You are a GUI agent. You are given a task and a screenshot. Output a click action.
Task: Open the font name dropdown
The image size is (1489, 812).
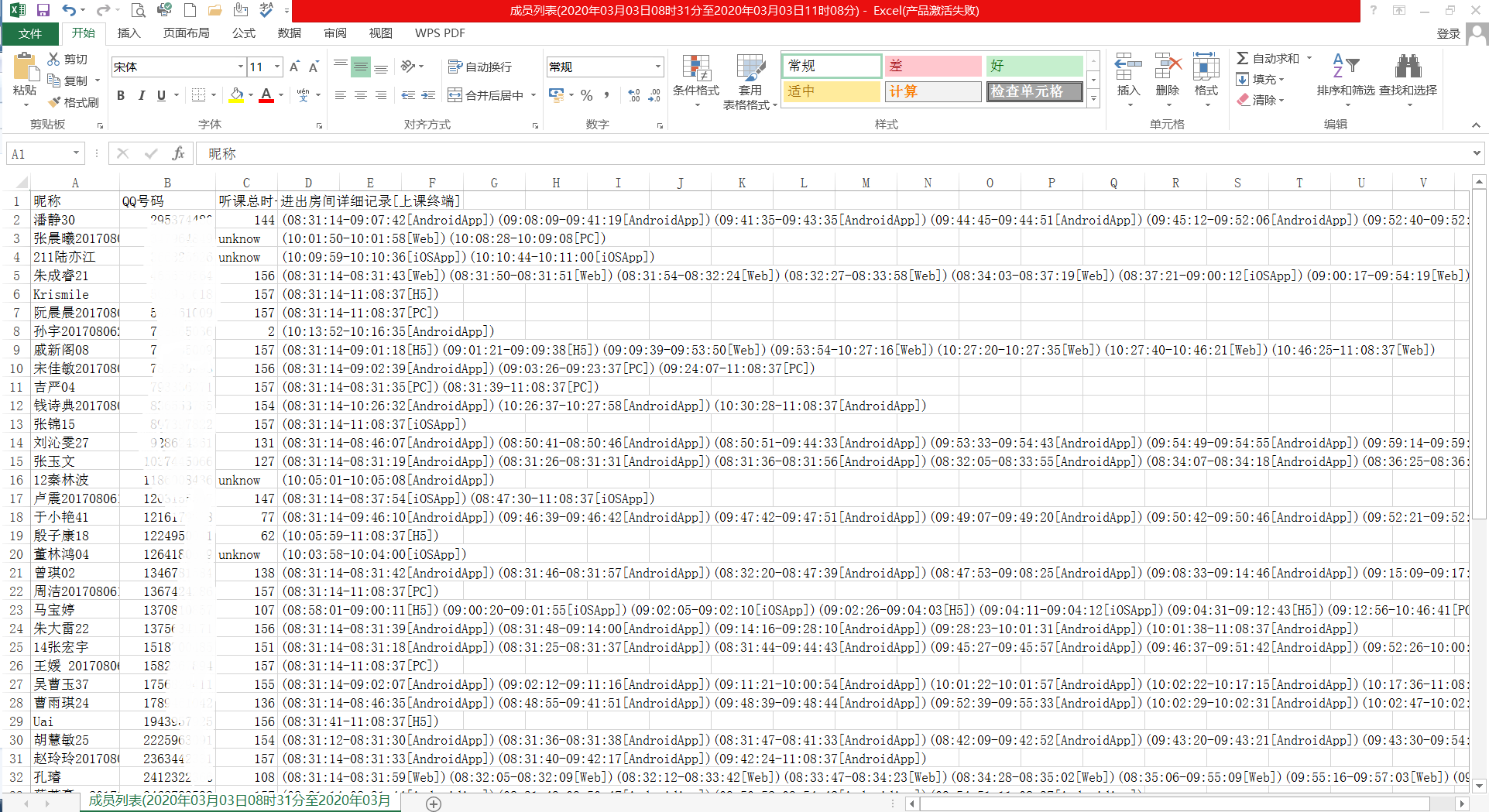[240, 67]
